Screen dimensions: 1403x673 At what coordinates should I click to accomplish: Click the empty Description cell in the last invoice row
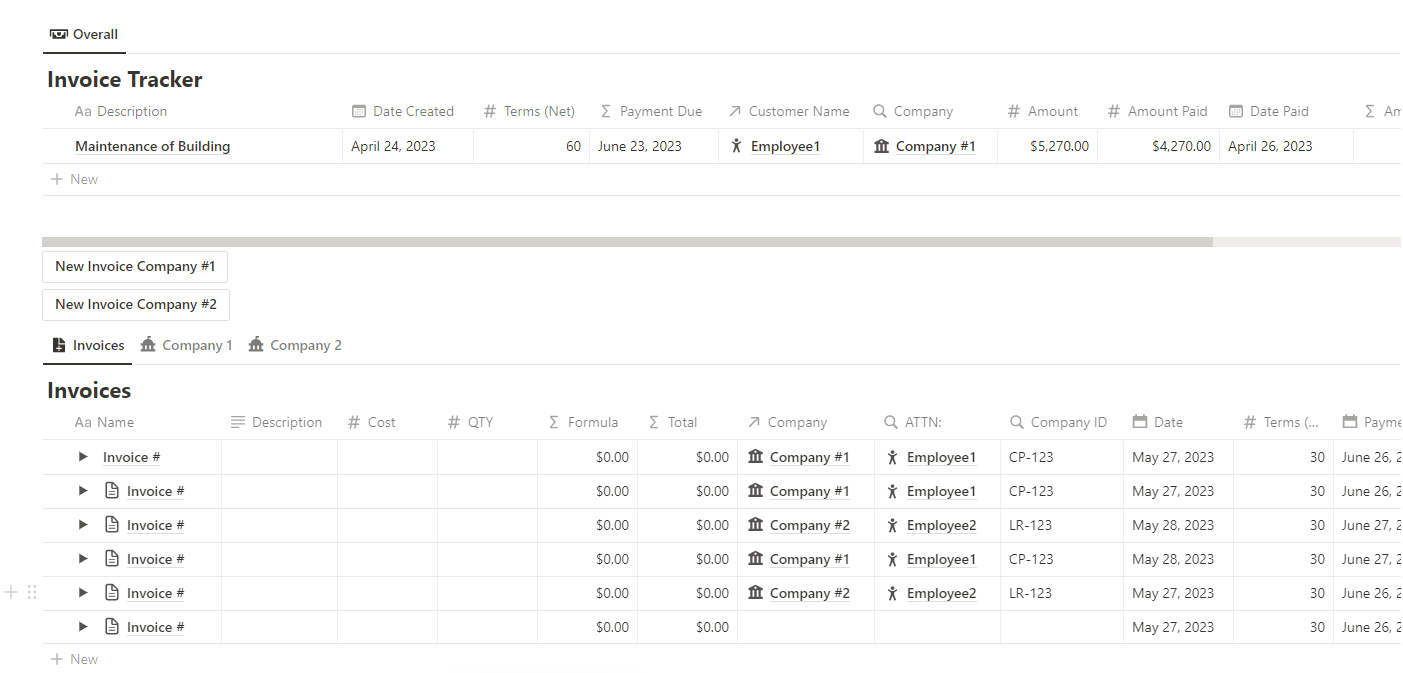[279, 627]
